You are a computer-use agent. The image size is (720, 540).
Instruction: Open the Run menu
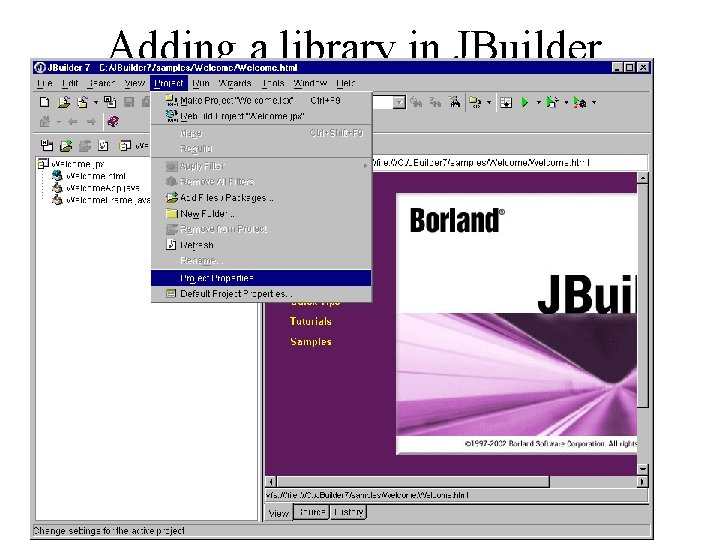click(201, 83)
